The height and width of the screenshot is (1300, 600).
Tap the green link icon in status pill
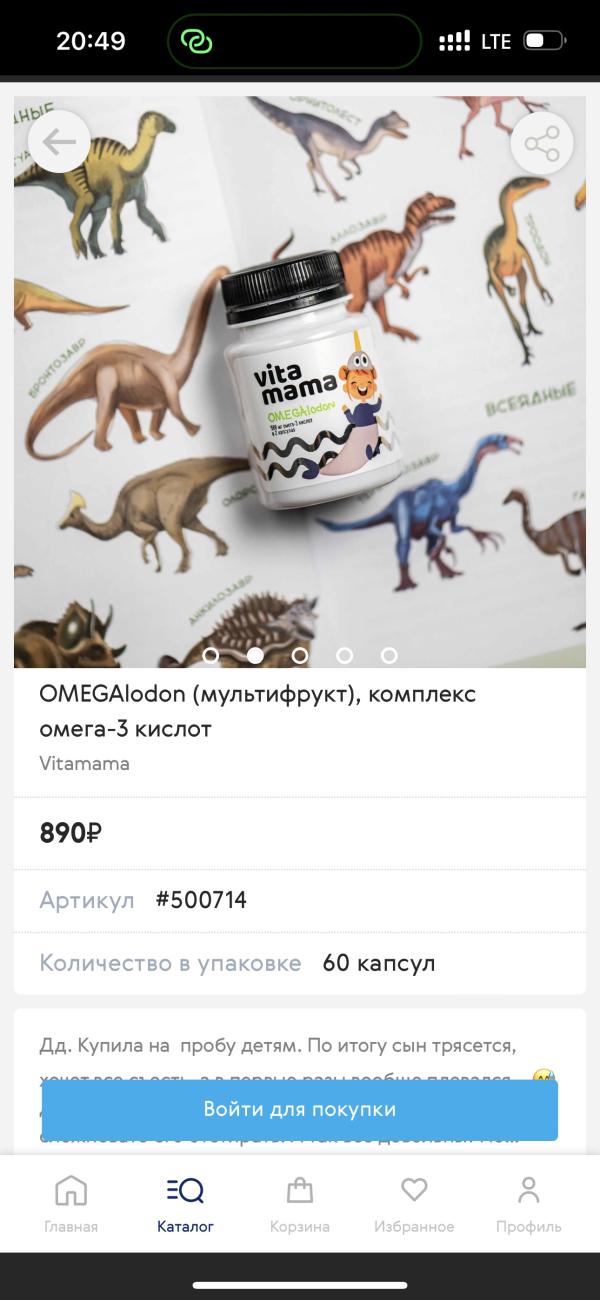click(x=195, y=42)
